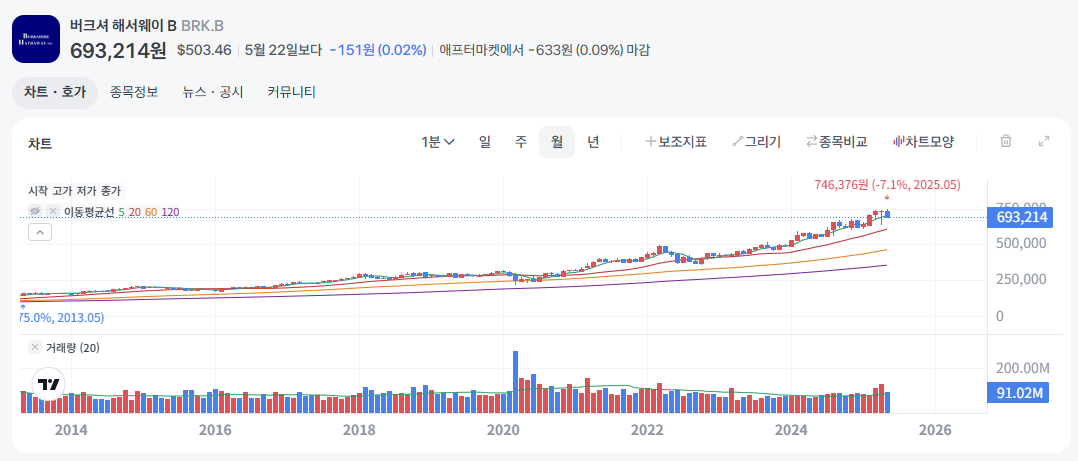
Task: Change chart style via 차트모양
Action: click(923, 142)
